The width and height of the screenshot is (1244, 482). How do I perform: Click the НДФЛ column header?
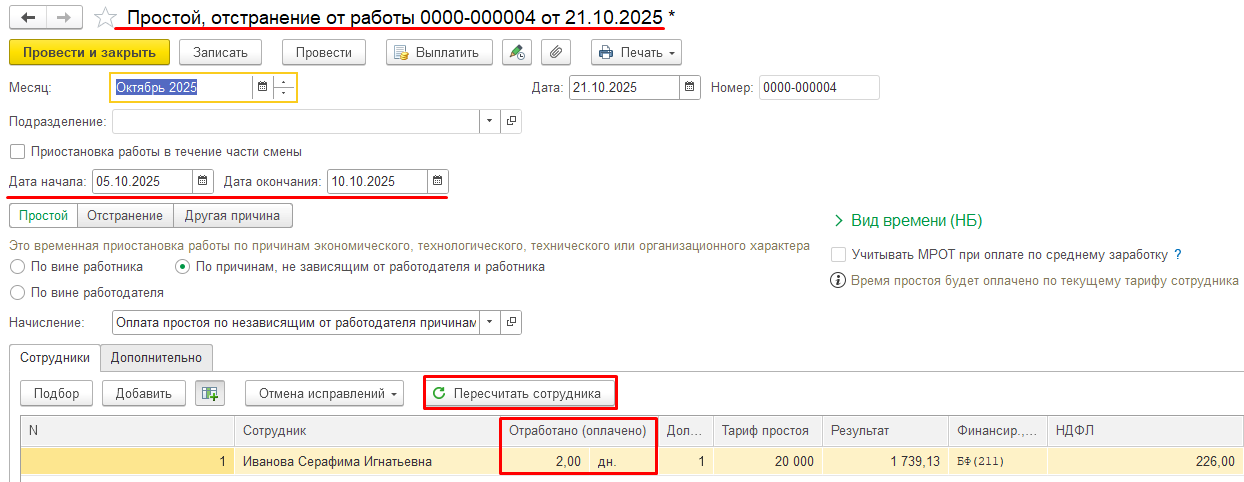(1145, 431)
